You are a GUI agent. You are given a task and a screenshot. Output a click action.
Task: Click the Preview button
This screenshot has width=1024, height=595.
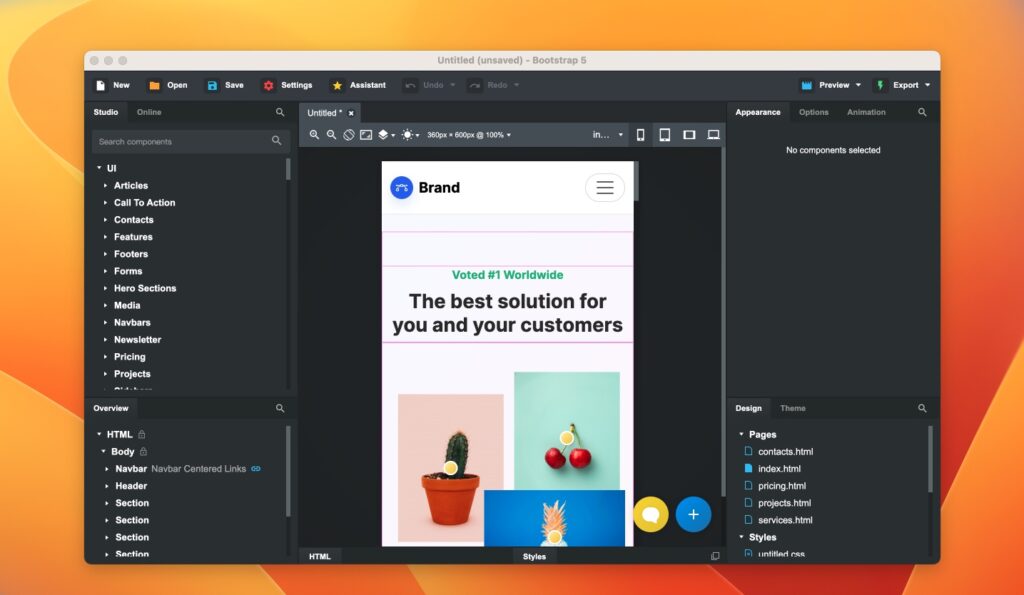(x=827, y=85)
